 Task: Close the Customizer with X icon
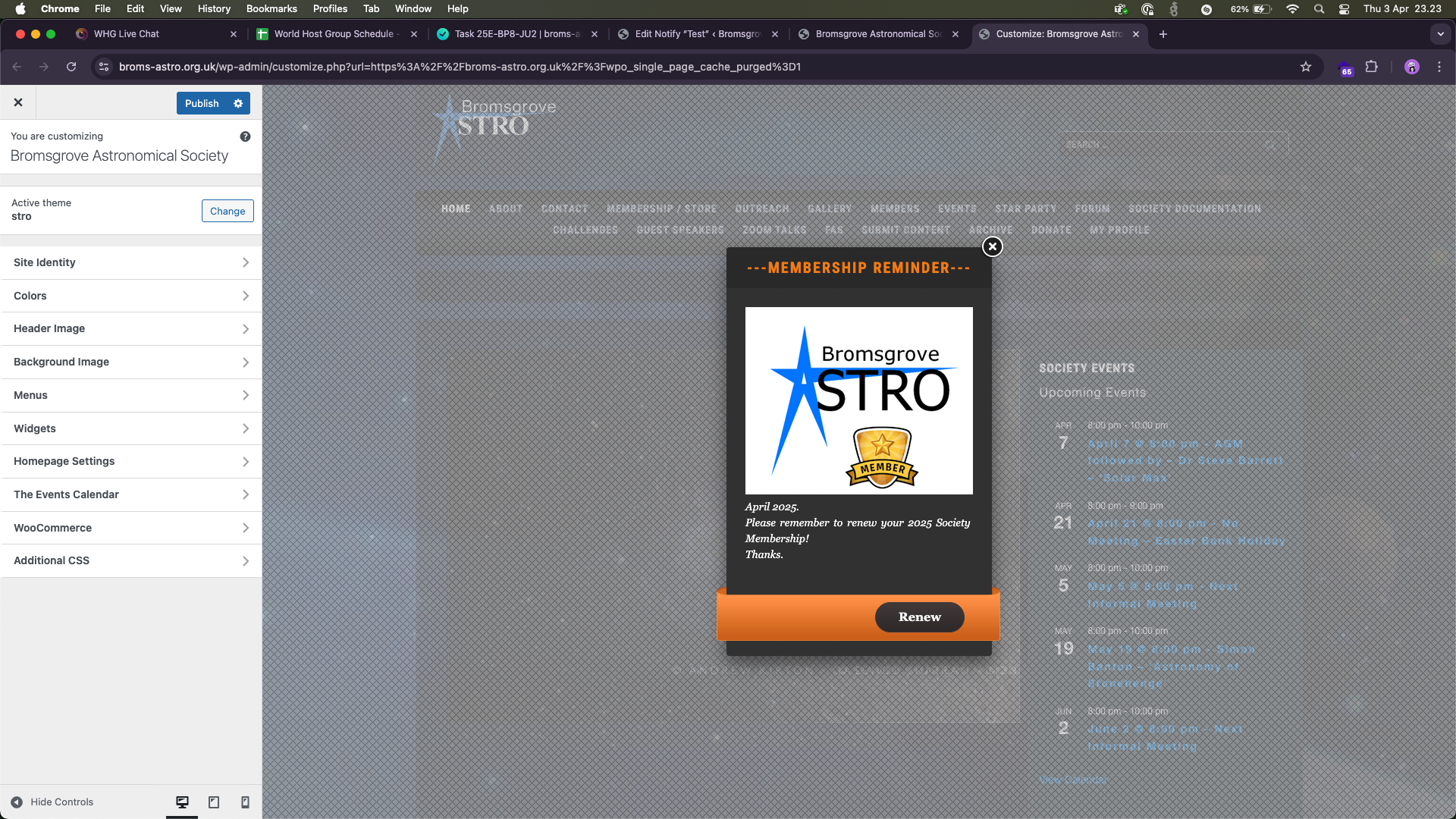coord(18,102)
